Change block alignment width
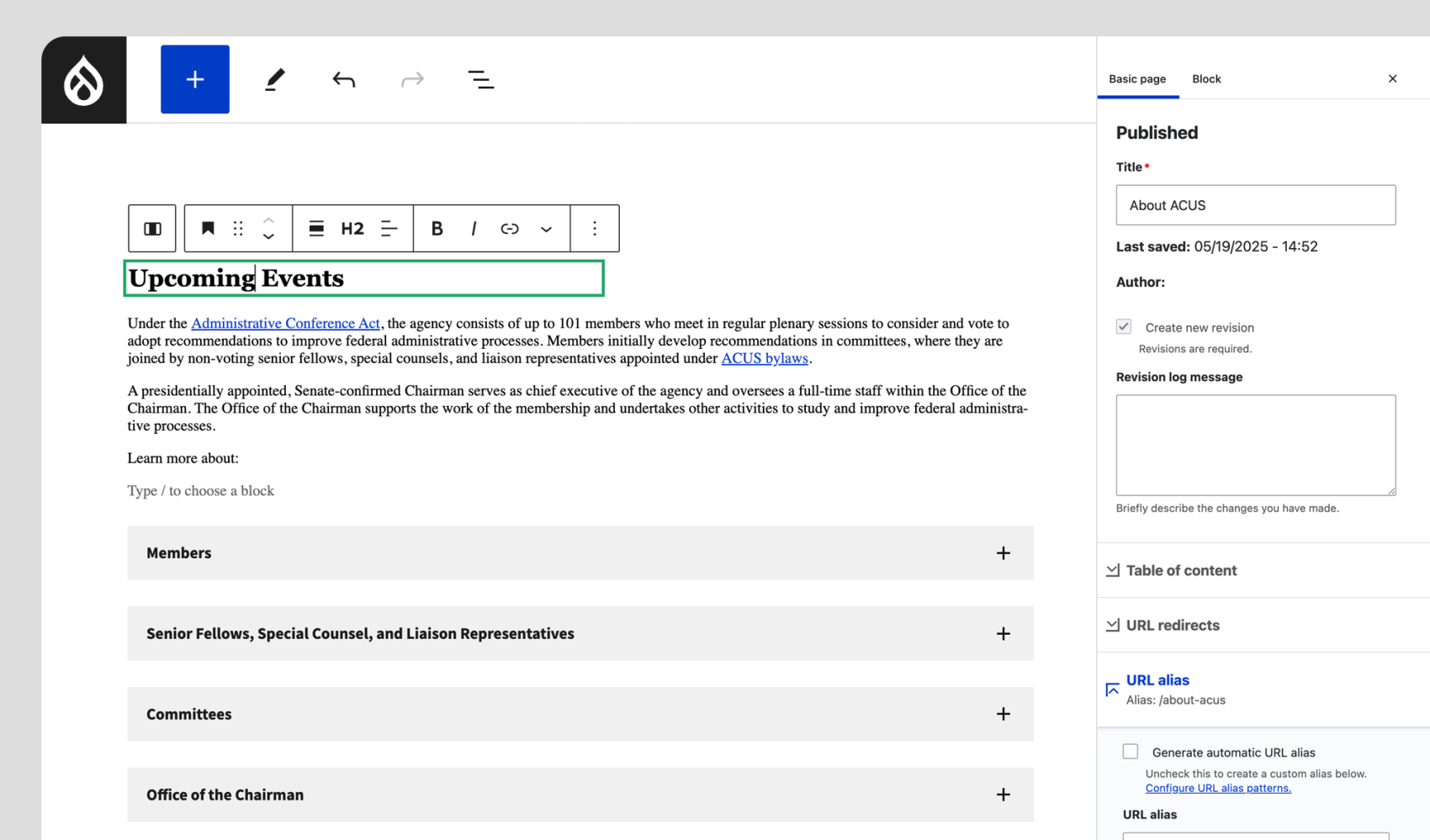This screenshot has height=840, width=1430. [x=316, y=229]
